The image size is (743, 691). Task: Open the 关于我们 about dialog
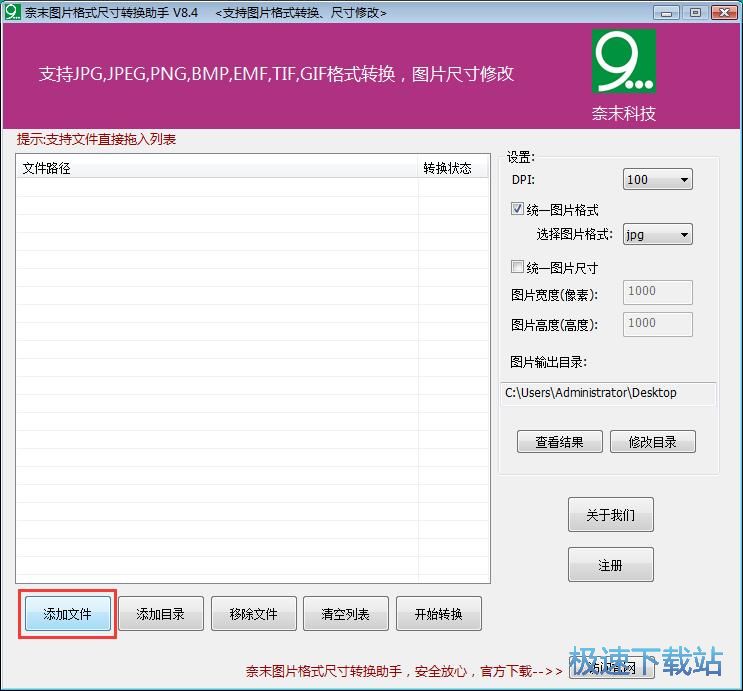coord(610,515)
